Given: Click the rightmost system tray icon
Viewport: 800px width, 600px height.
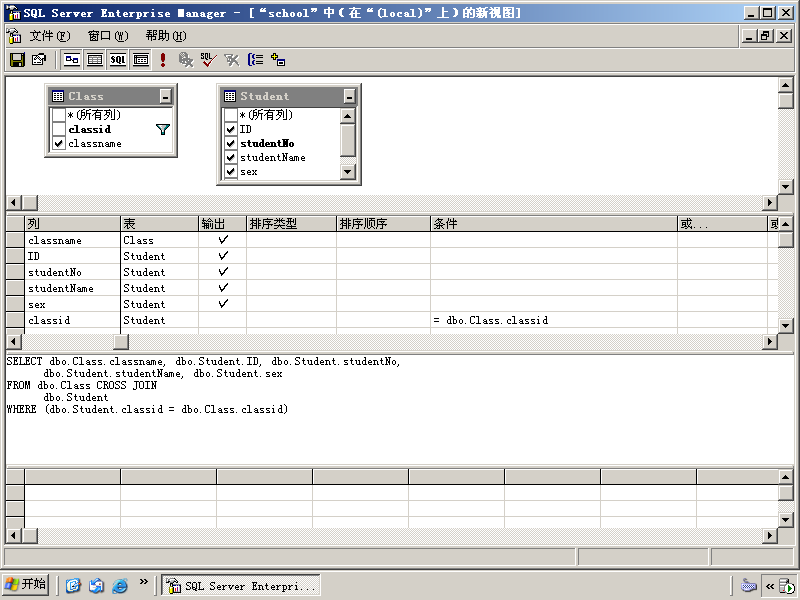Looking at the screenshot, I should [788, 586].
